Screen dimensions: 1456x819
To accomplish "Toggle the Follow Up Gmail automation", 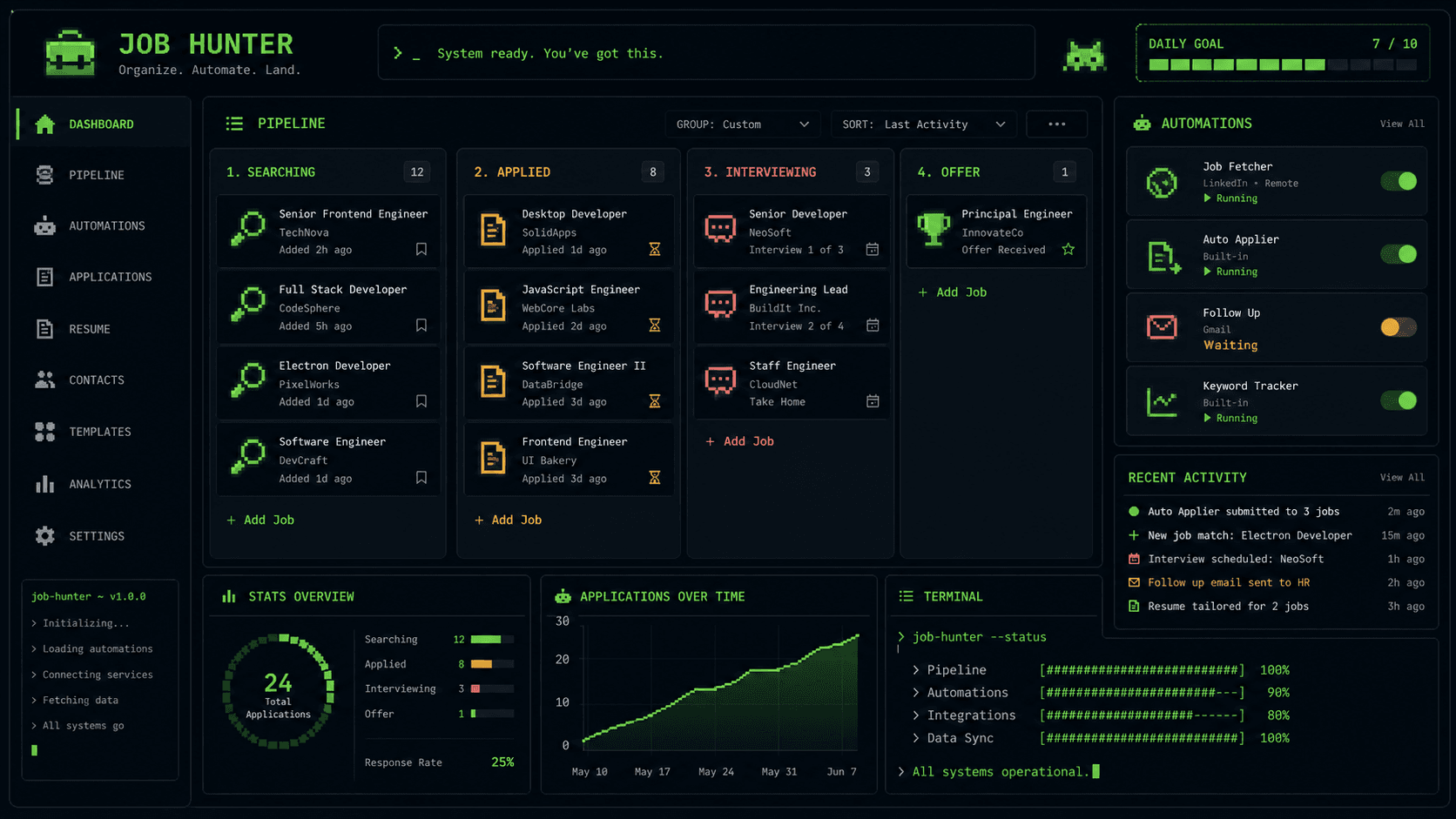I will coord(1399,327).
